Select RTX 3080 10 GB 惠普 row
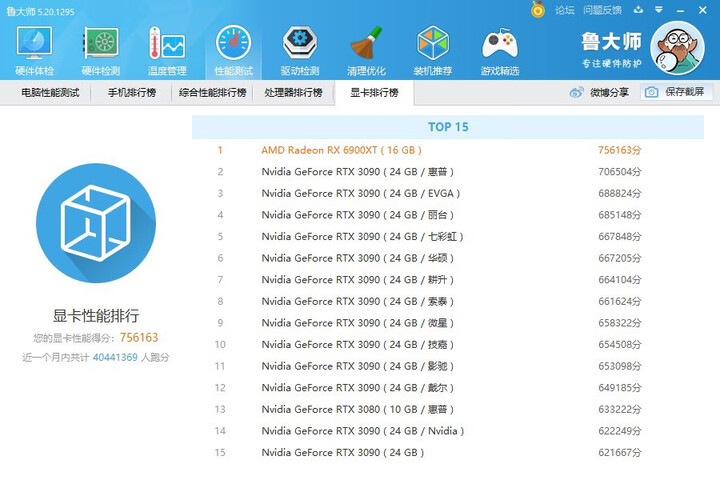 448,409
